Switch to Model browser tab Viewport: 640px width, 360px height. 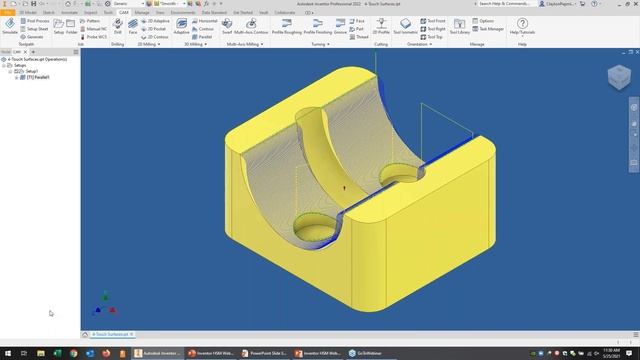(5, 52)
